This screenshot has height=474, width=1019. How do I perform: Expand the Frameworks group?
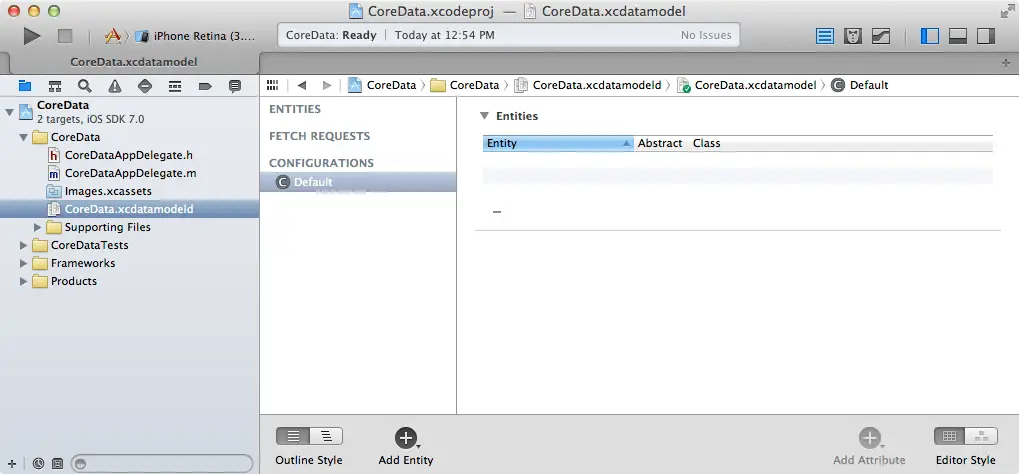[x=24, y=263]
